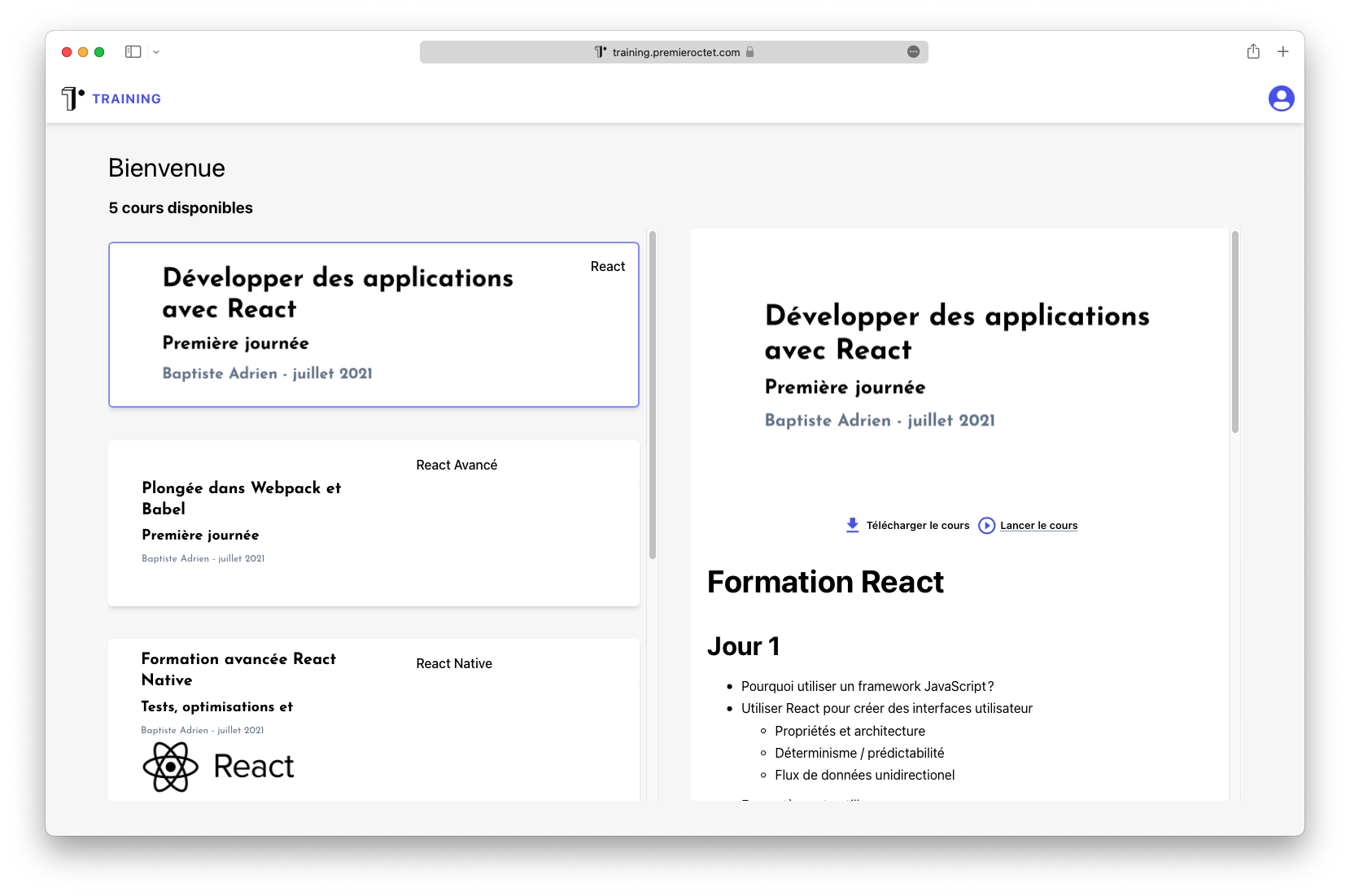The image size is (1350, 896).
Task: Click the TRAINING header link
Action: pyautogui.click(x=127, y=98)
